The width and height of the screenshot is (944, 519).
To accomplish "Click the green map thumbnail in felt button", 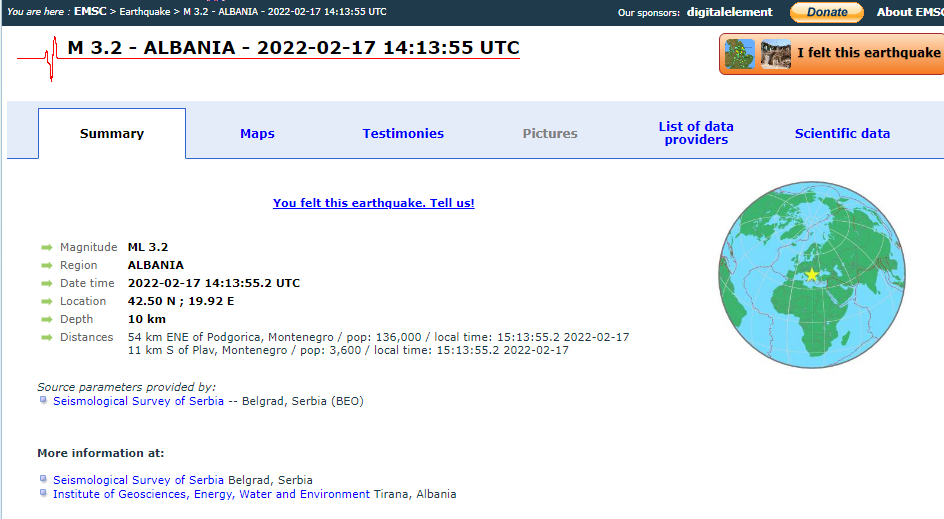I will pos(739,53).
